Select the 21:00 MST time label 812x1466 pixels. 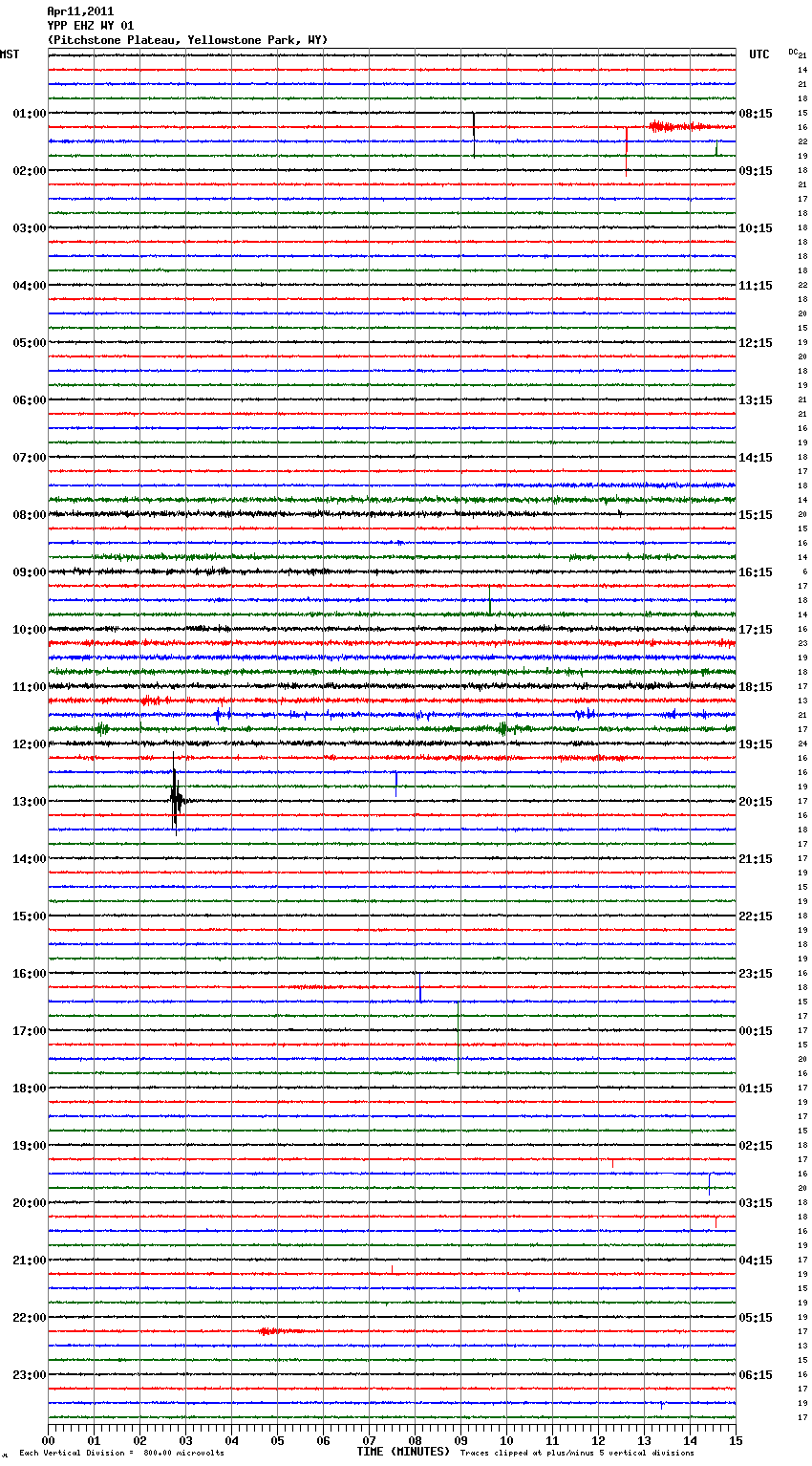pos(30,1261)
